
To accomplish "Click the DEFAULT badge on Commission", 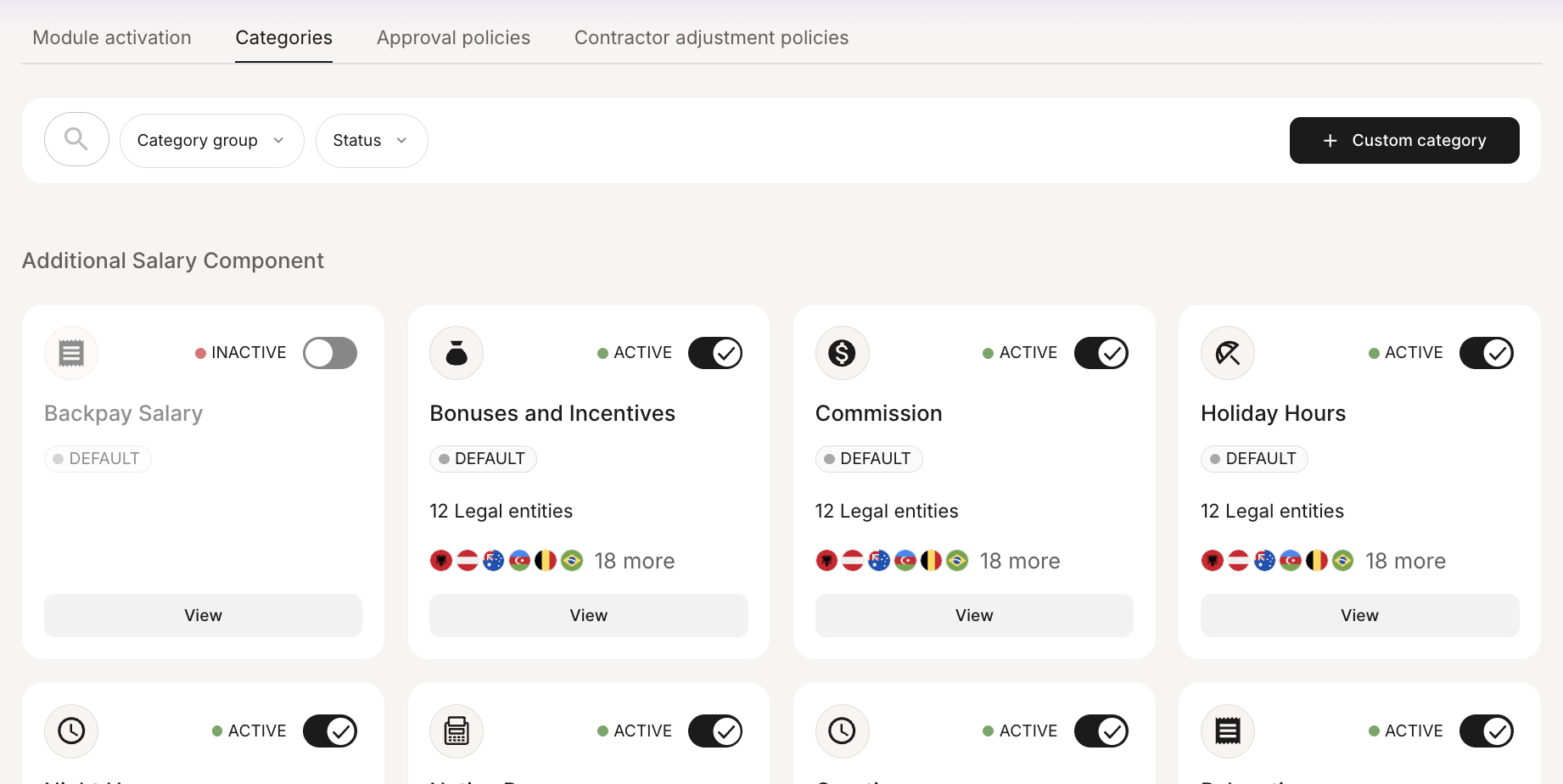I will [869, 459].
